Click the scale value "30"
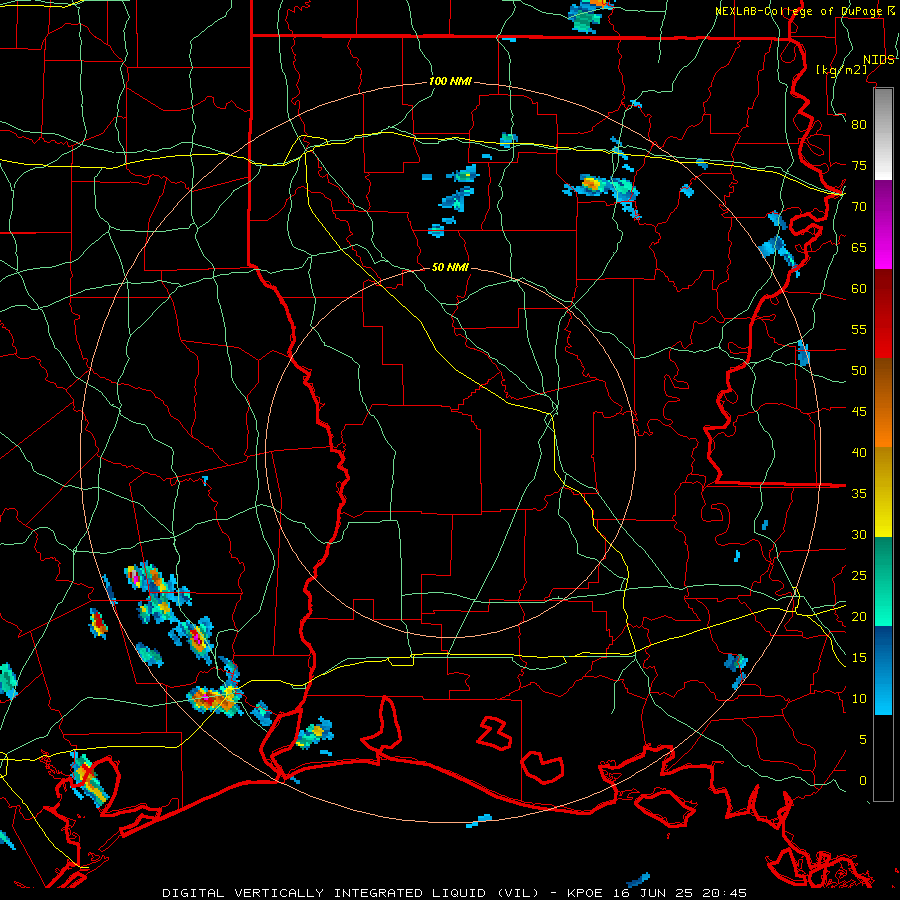This screenshot has height=900, width=900. [x=859, y=535]
